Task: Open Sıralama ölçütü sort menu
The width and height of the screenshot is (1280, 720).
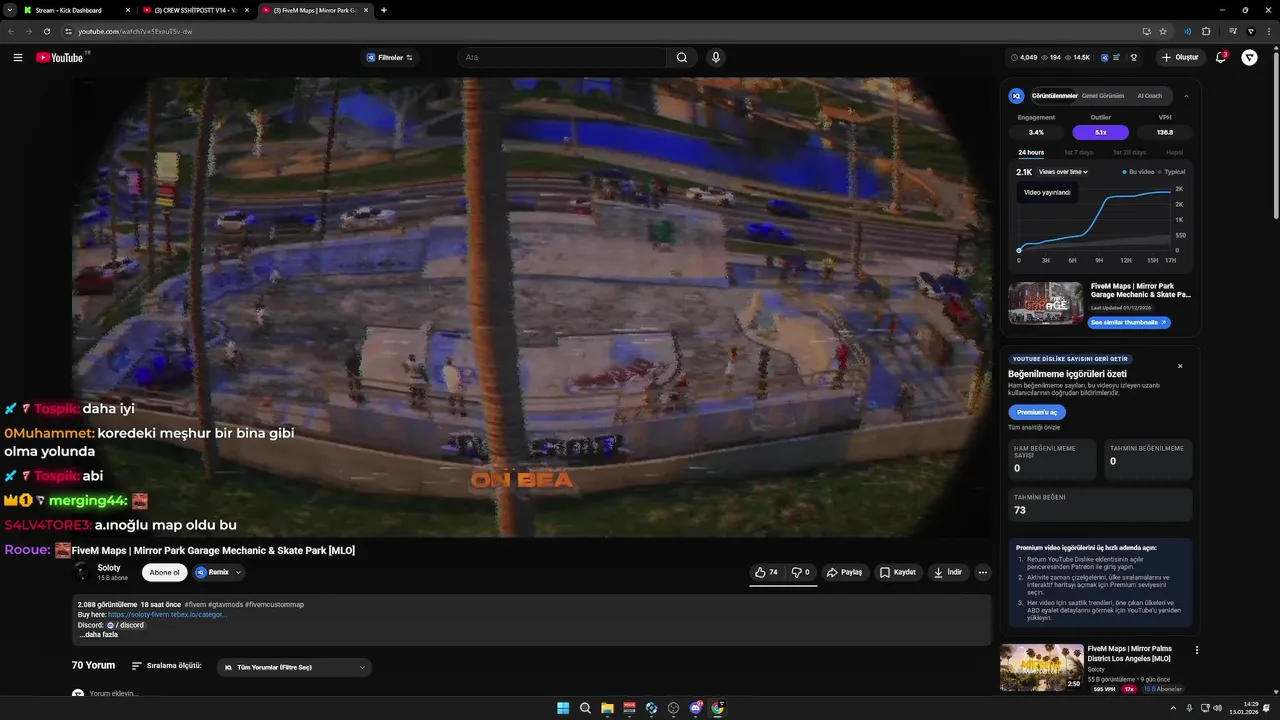Action: pyautogui.click(x=166, y=666)
